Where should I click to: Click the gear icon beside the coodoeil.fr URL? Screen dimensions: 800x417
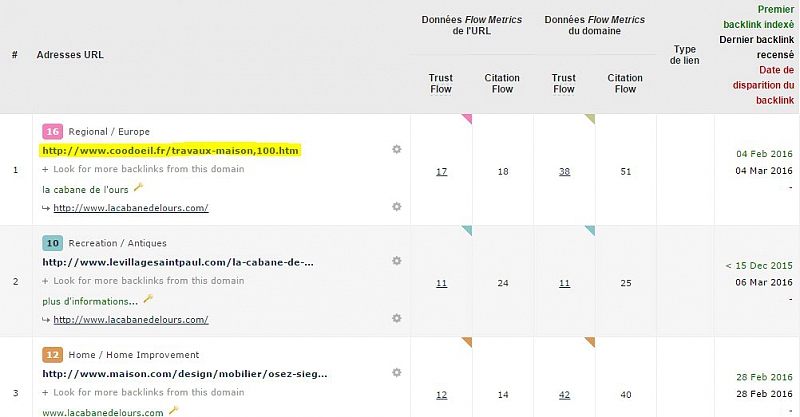(397, 149)
